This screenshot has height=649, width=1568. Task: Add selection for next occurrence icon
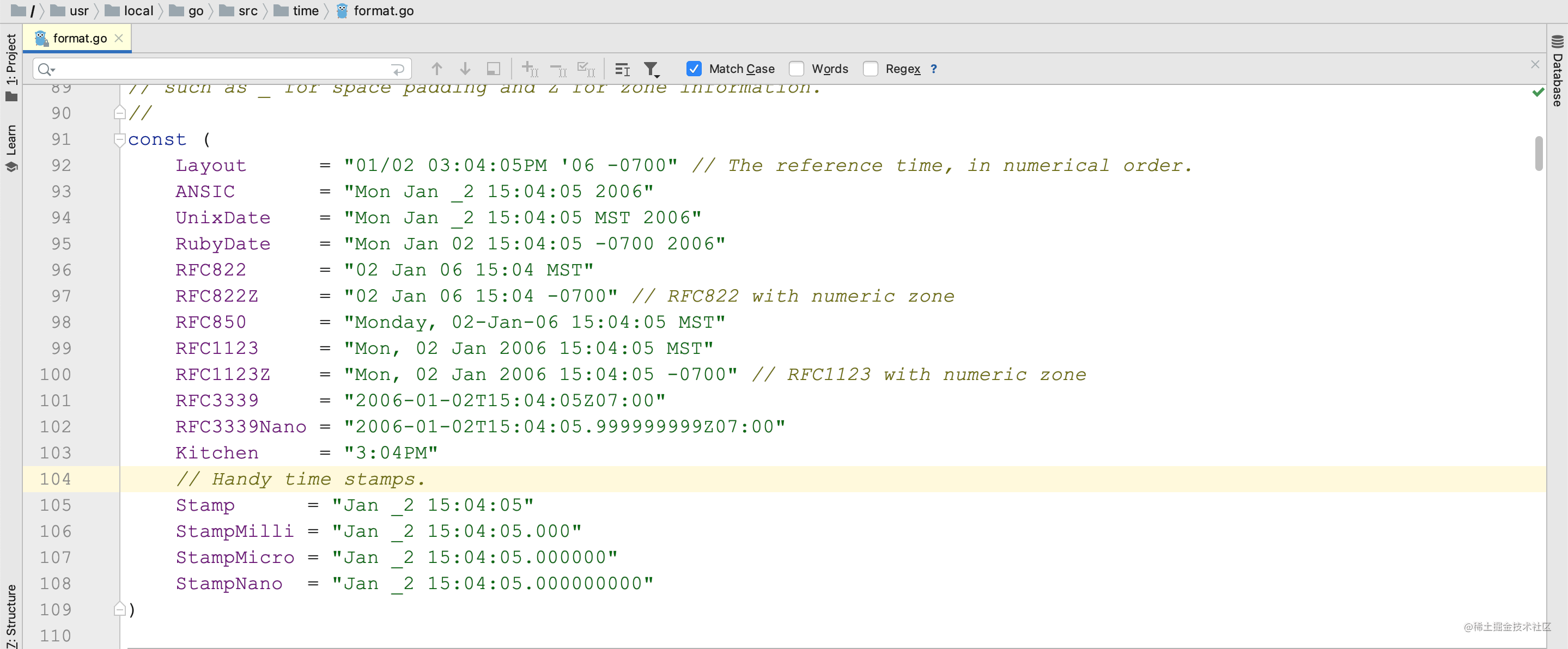coord(530,69)
